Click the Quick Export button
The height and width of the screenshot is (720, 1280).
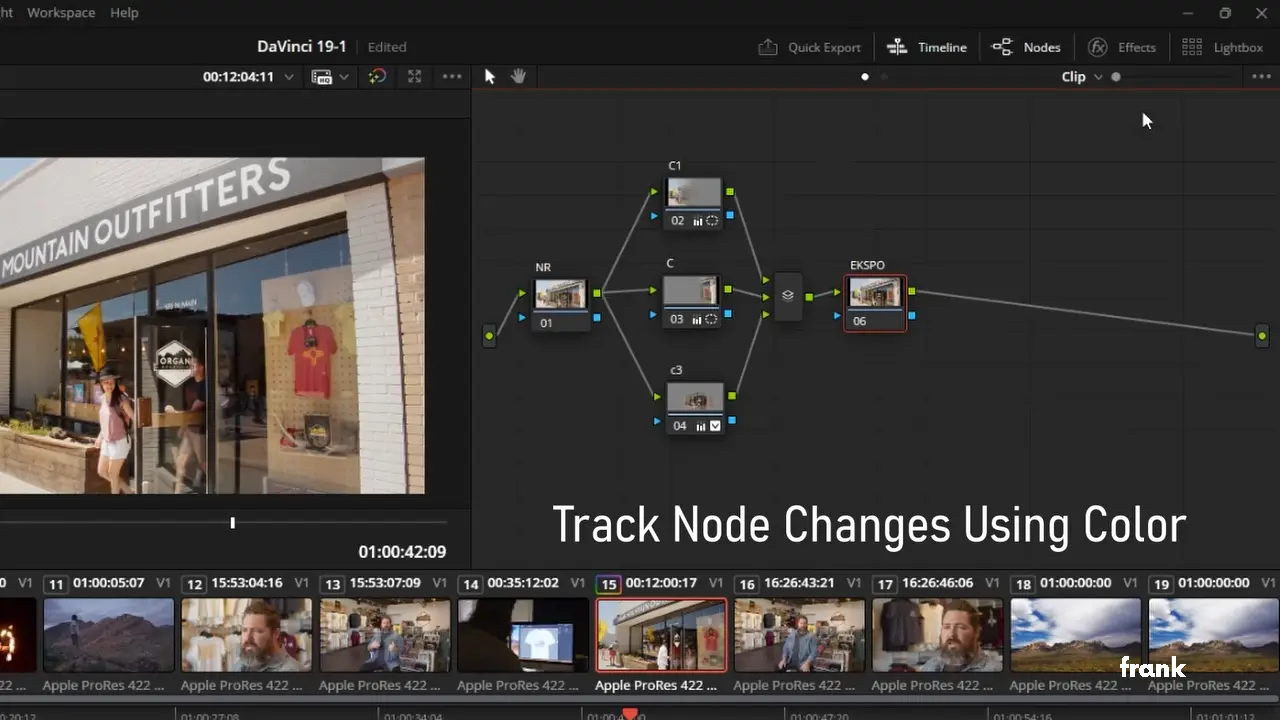809,47
